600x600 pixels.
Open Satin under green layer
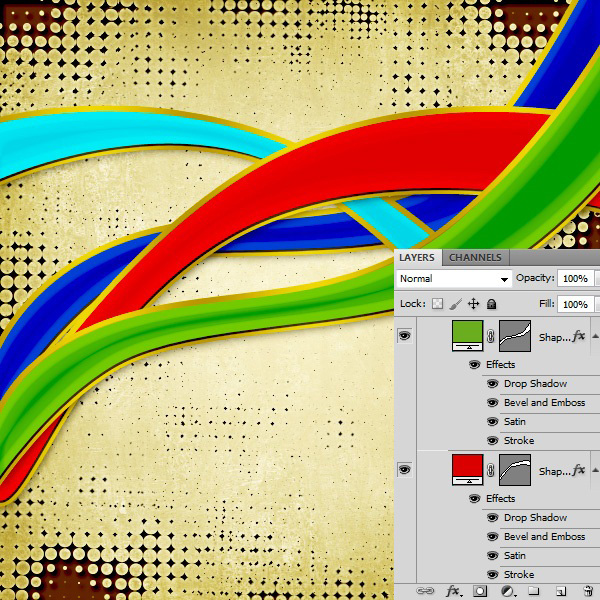pos(515,422)
